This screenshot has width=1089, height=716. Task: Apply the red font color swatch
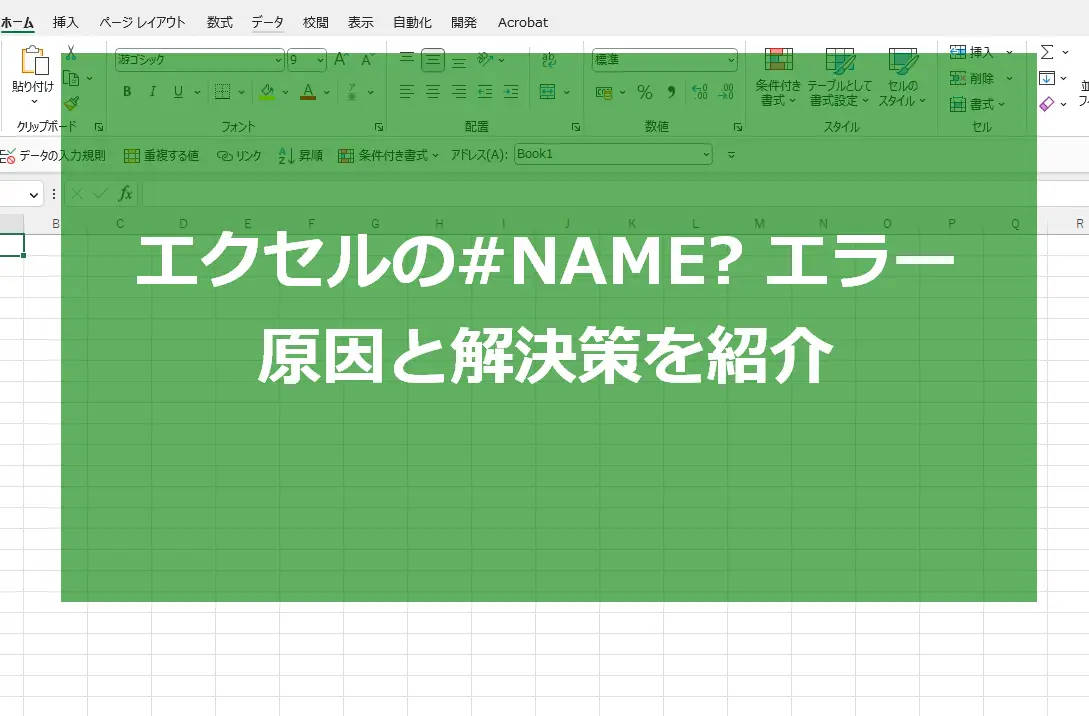(x=308, y=92)
